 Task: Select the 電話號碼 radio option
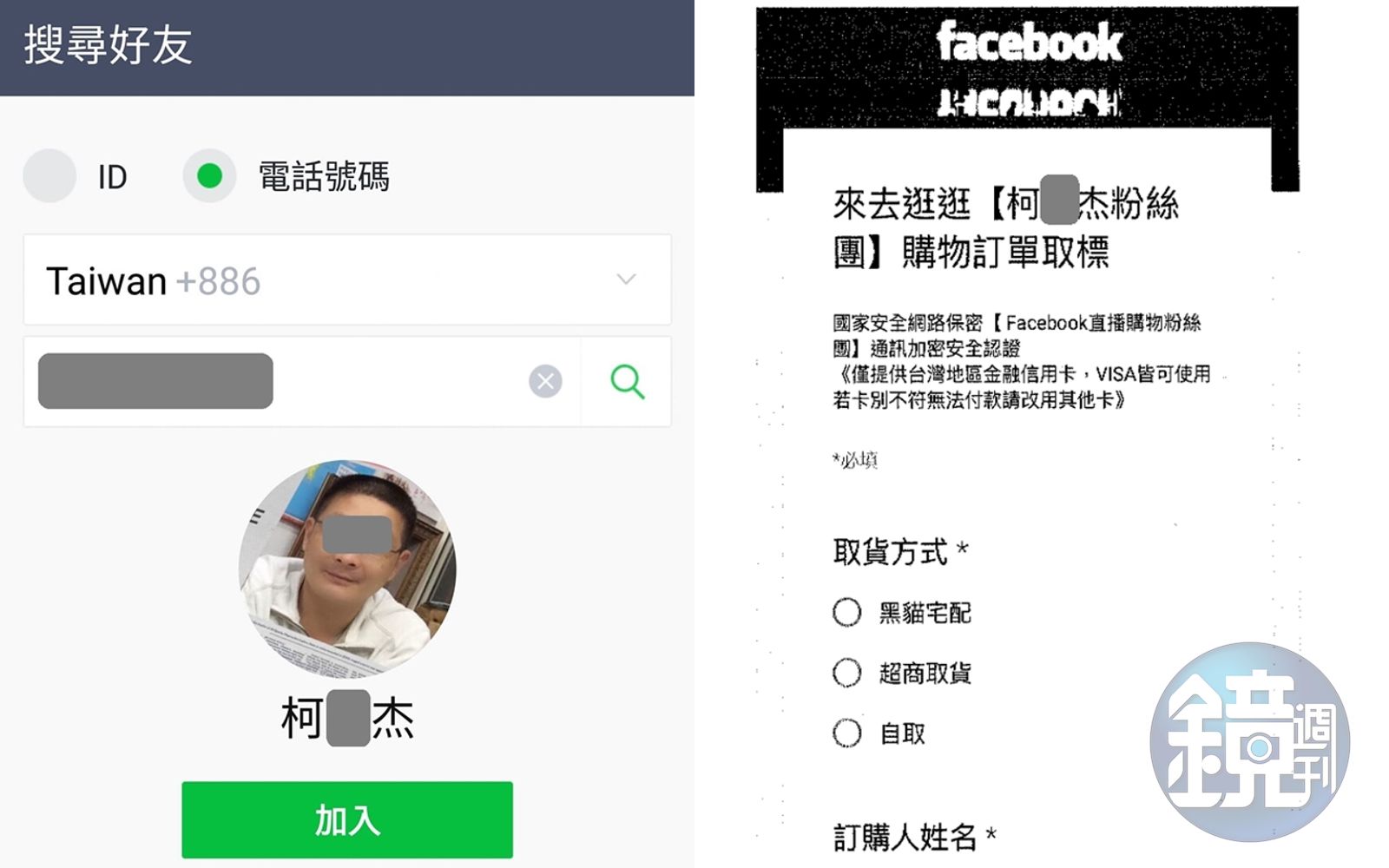click(209, 176)
